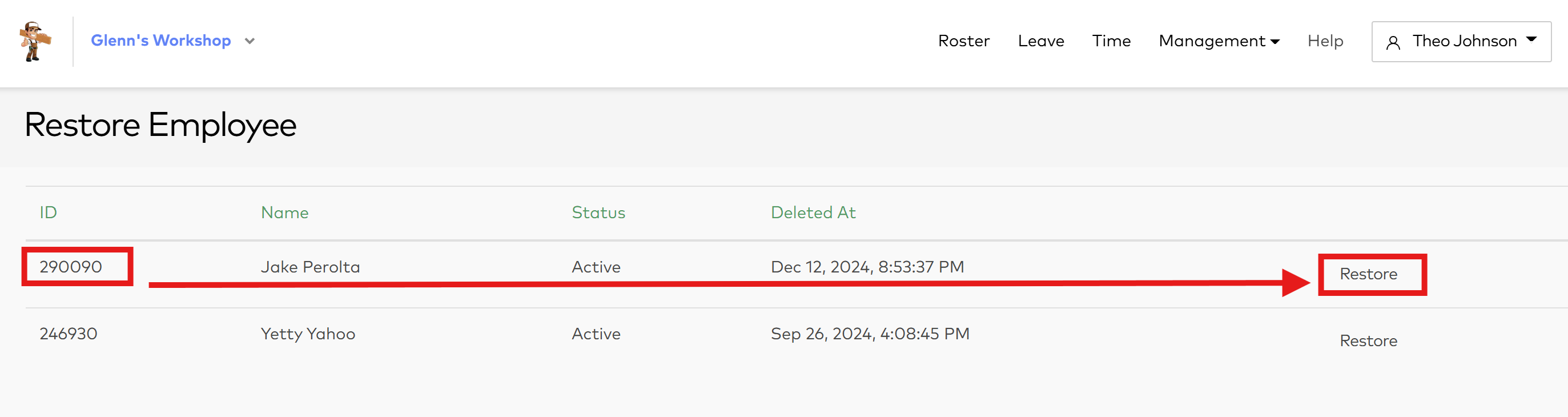Sort by the Name column header
Screen dimensions: 1568x417
point(284,212)
